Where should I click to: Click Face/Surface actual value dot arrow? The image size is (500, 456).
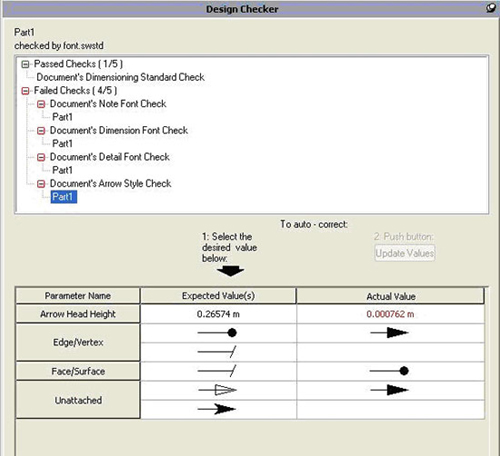tap(389, 371)
